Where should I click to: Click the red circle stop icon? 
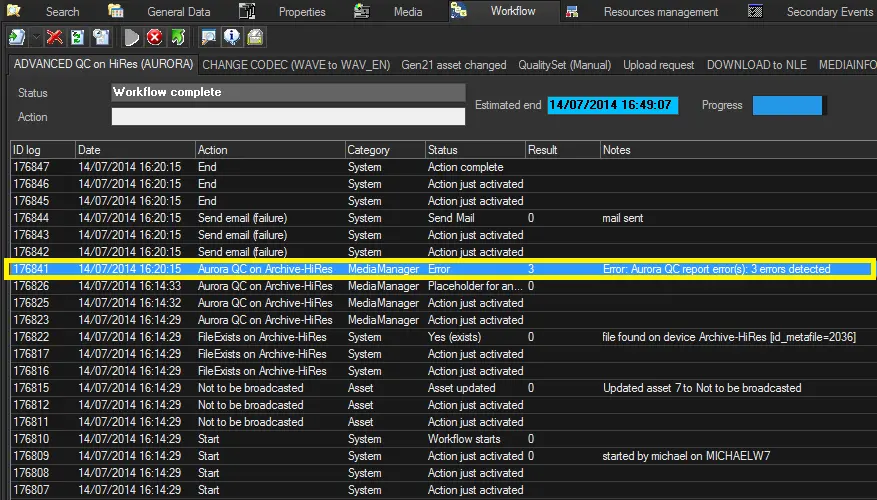tap(155, 38)
